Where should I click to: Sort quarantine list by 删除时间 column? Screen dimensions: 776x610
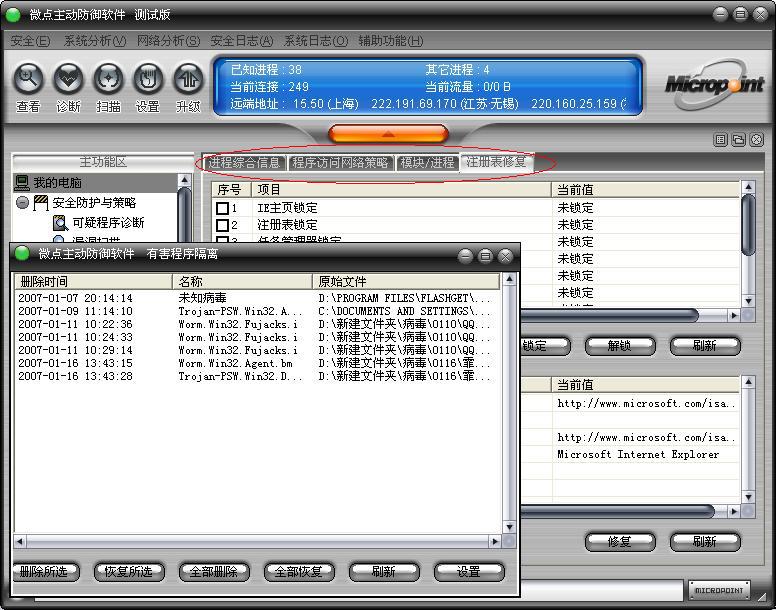(93, 282)
